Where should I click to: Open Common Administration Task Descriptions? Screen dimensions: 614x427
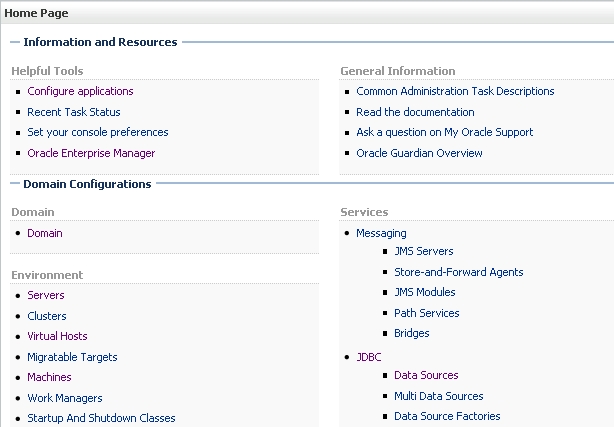coord(455,91)
